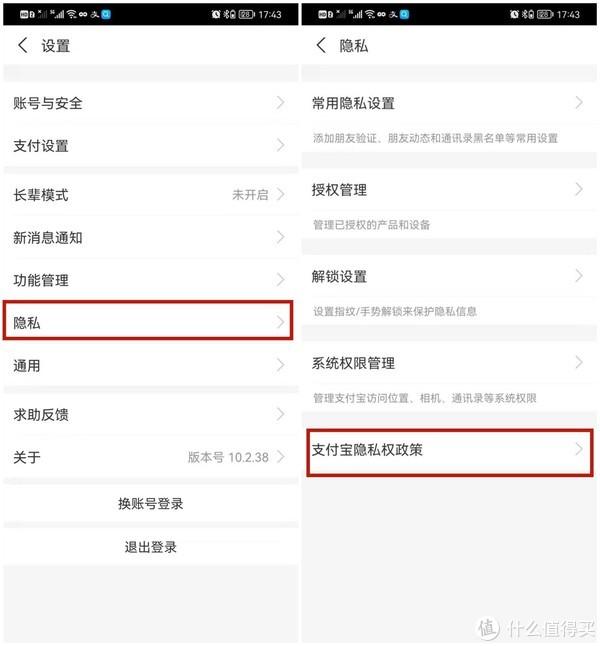Tap chevron next to 通用
This screenshot has height=646, width=600.
point(281,365)
